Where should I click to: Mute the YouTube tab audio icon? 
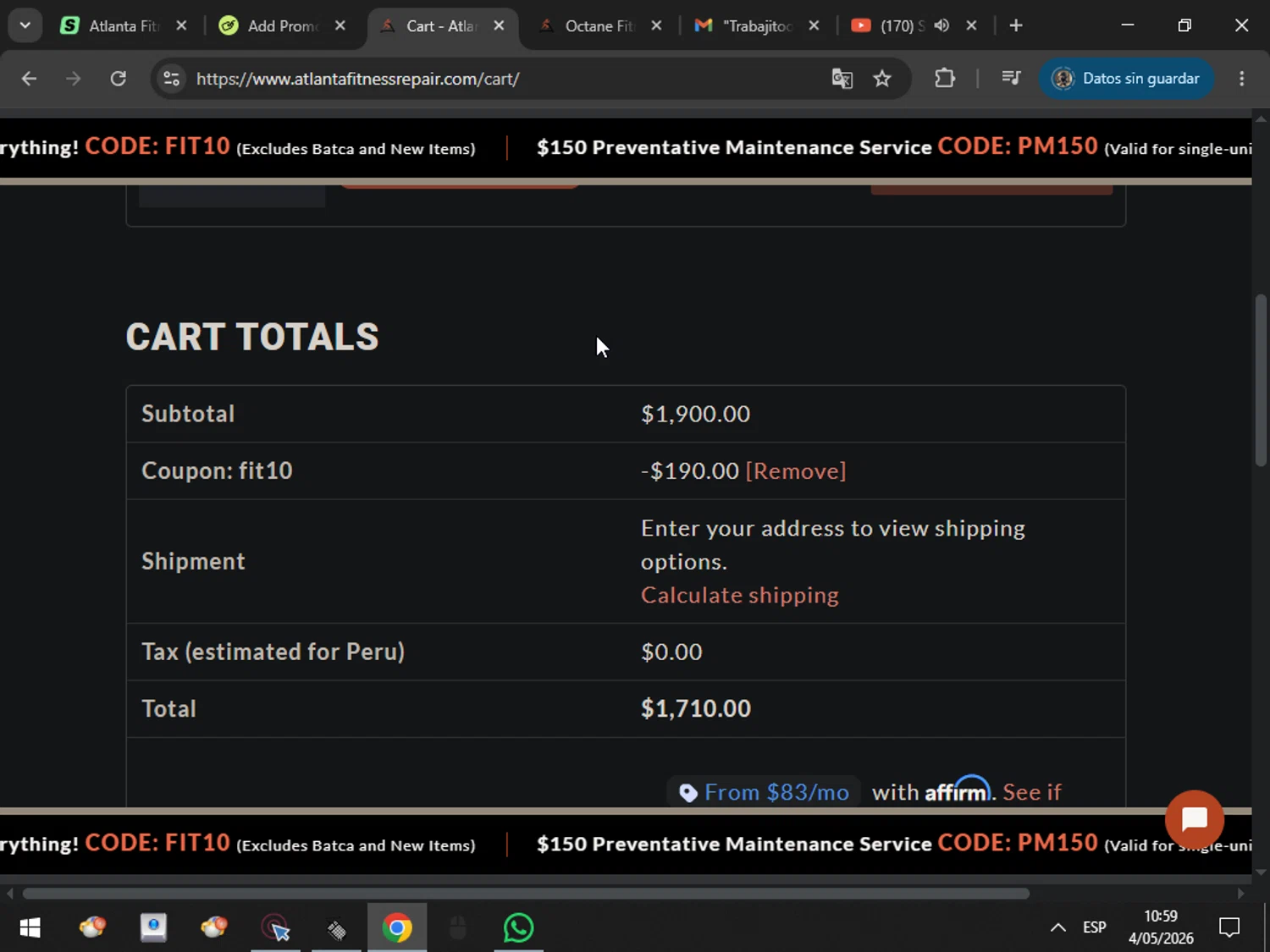[x=941, y=25]
